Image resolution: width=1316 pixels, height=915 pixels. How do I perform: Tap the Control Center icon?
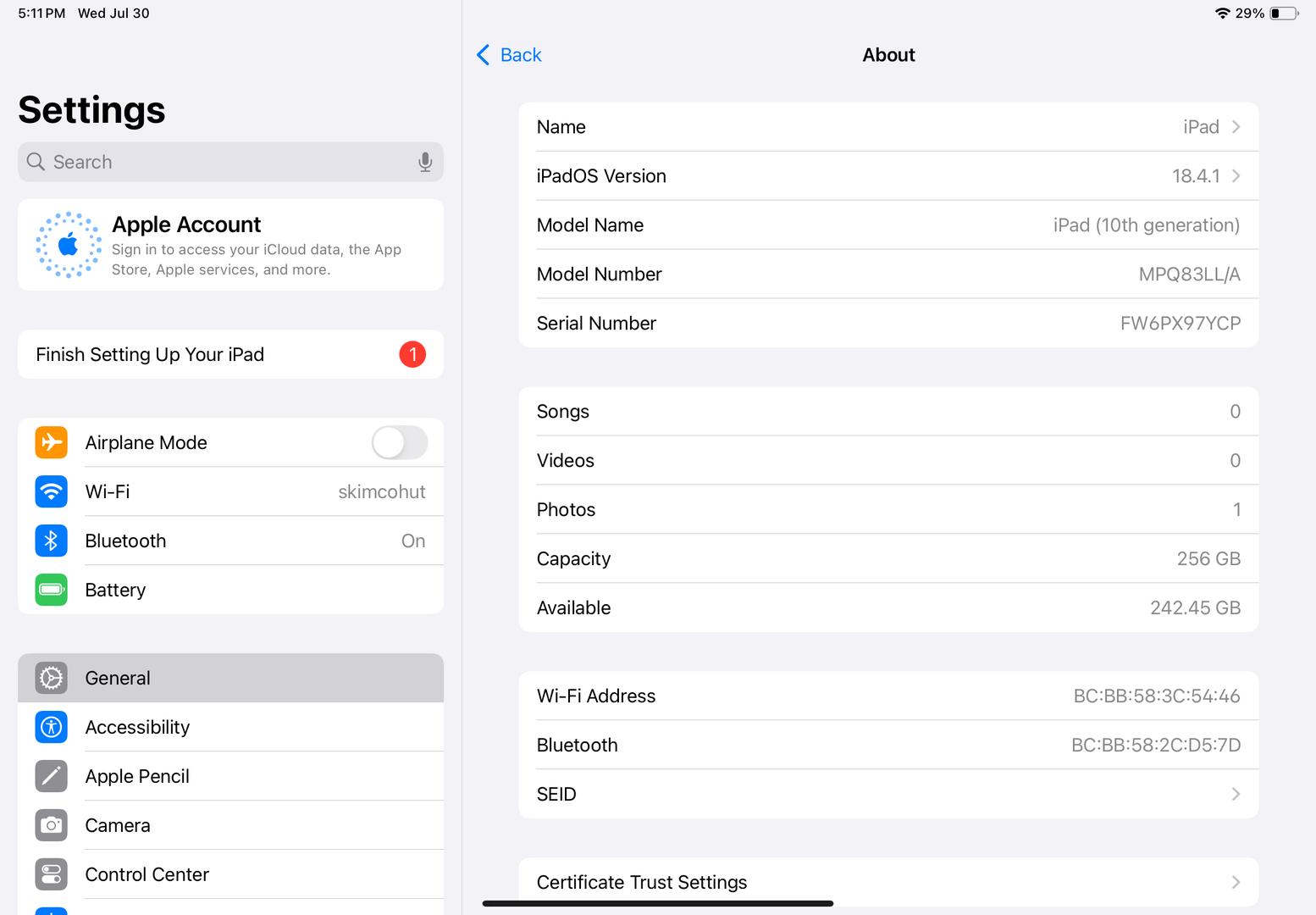[x=51, y=874]
